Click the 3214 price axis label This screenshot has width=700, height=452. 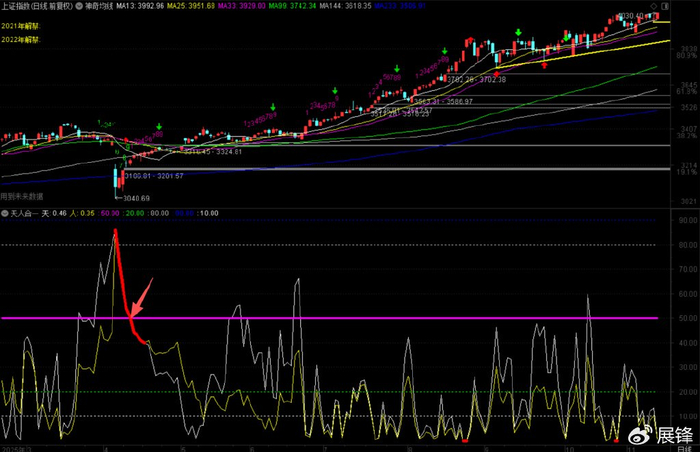click(x=689, y=166)
